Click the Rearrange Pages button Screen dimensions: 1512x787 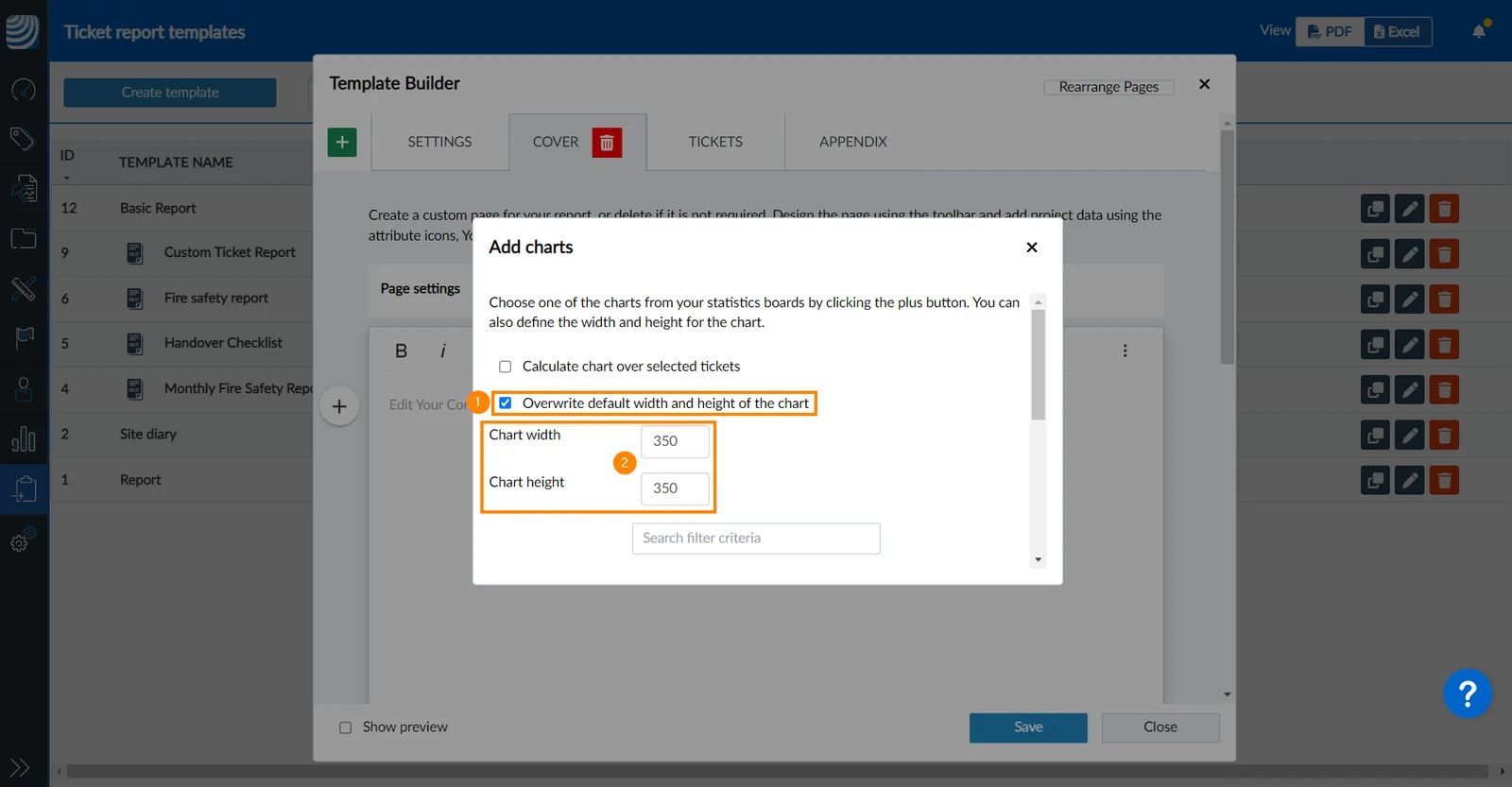click(x=1108, y=87)
